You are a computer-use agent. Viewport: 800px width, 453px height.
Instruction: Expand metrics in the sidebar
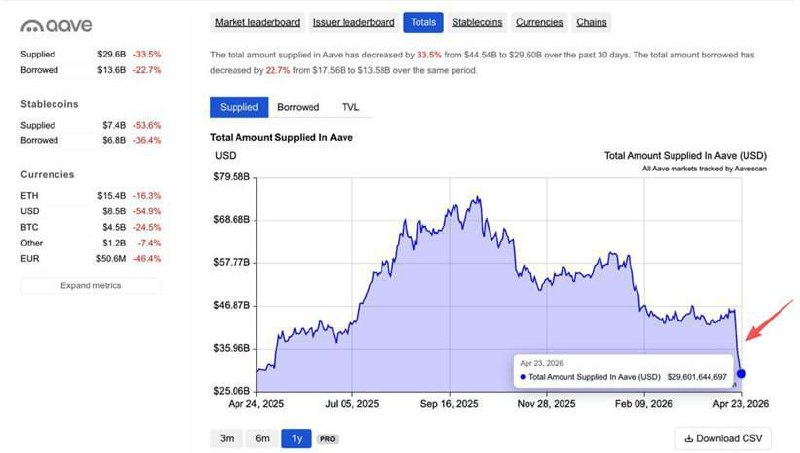(90, 285)
